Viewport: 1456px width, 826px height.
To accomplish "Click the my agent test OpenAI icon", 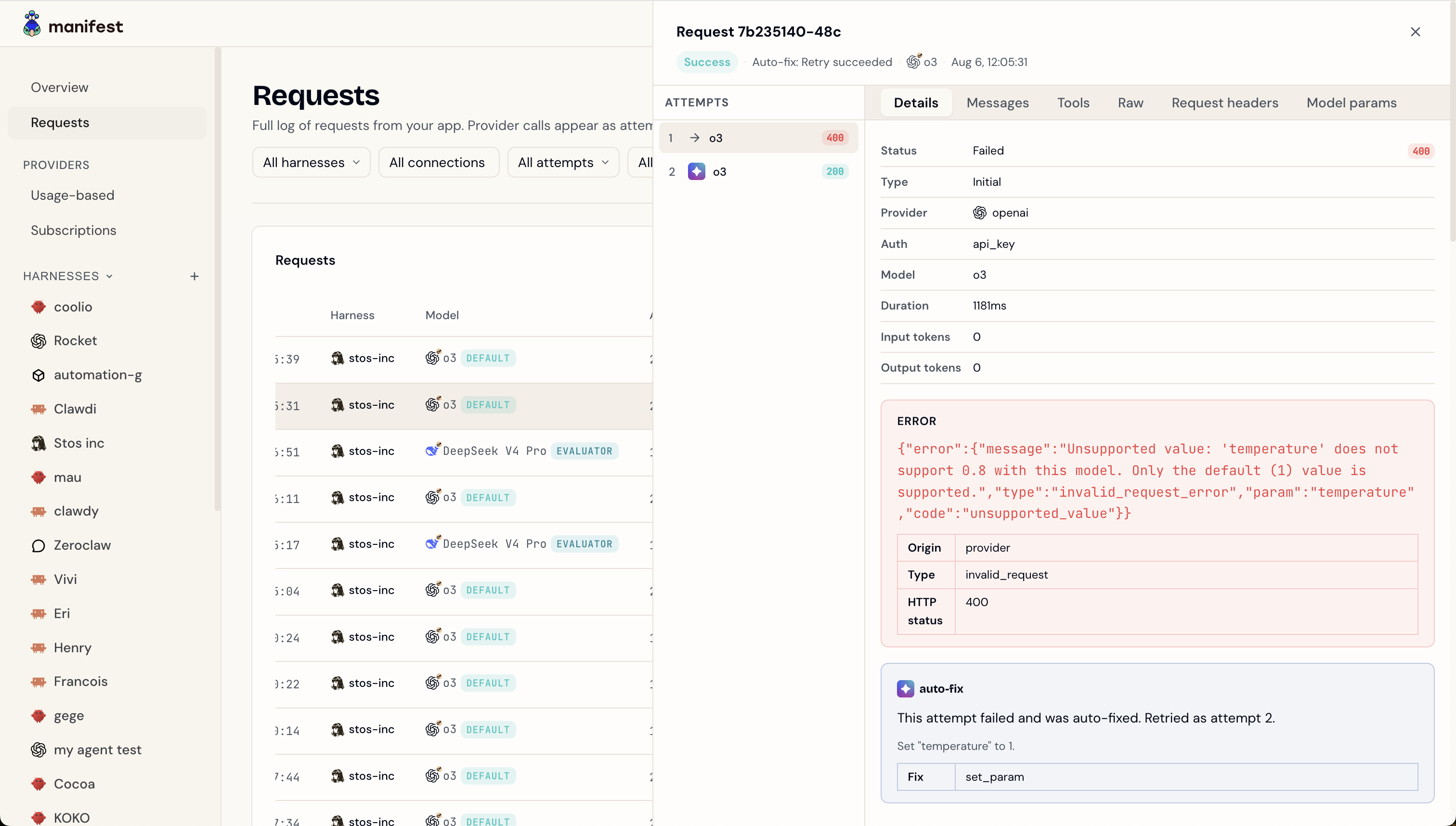I will coord(39,750).
